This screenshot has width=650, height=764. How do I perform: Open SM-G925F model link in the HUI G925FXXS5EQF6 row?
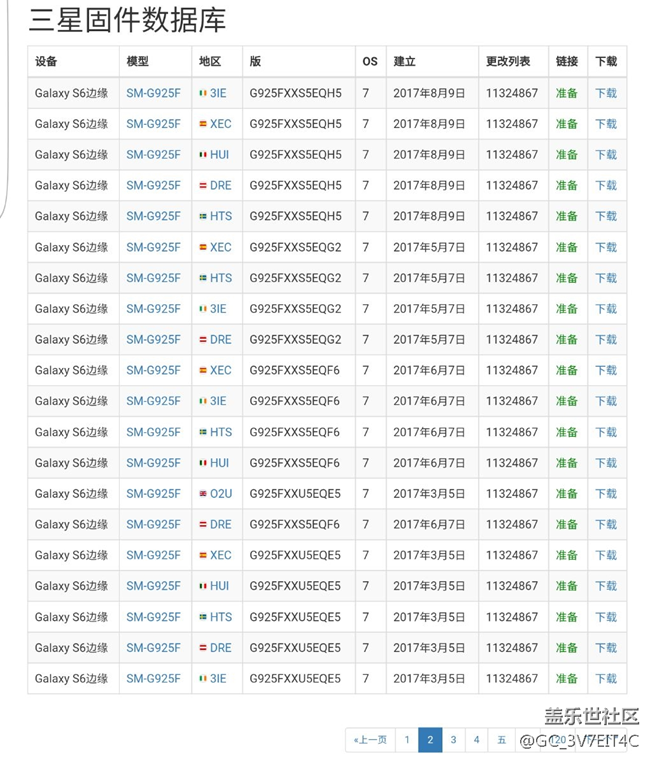coord(153,463)
